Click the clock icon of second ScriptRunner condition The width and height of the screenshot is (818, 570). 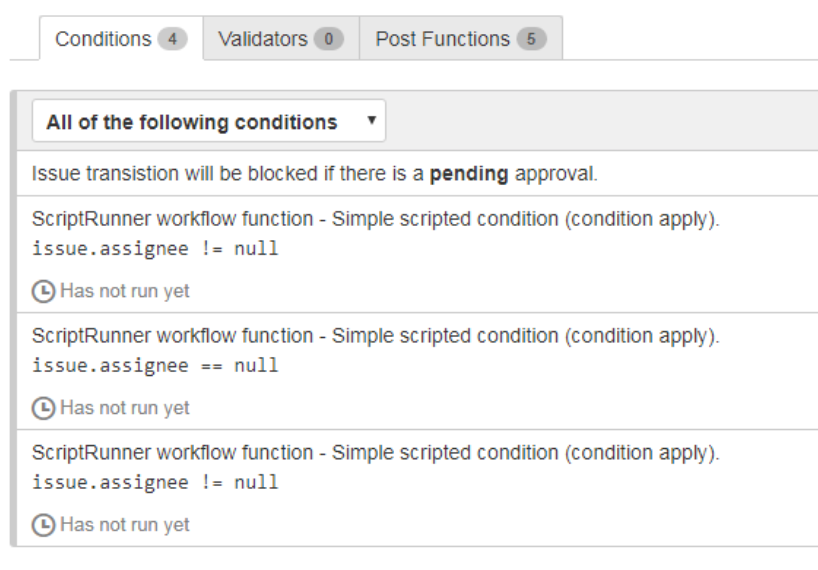(43, 408)
